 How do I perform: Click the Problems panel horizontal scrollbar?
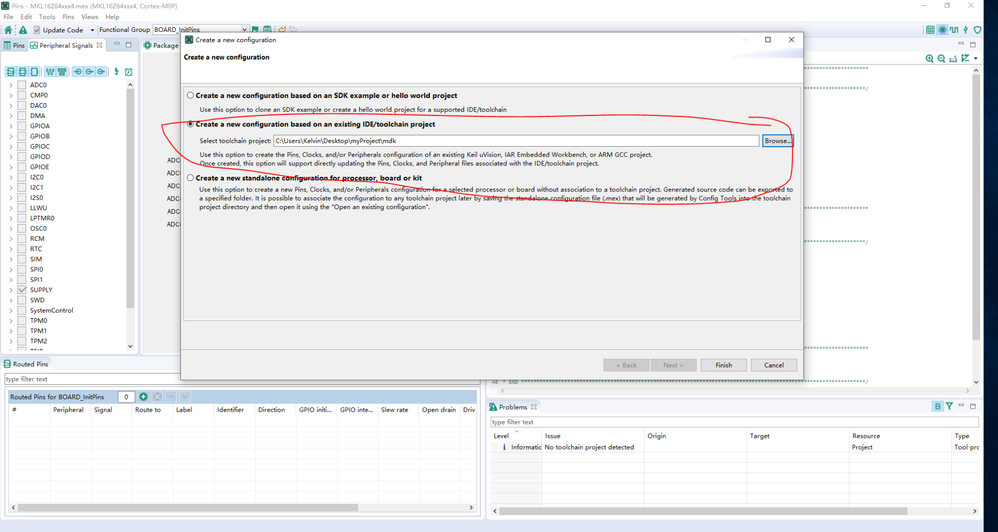tap(703, 511)
